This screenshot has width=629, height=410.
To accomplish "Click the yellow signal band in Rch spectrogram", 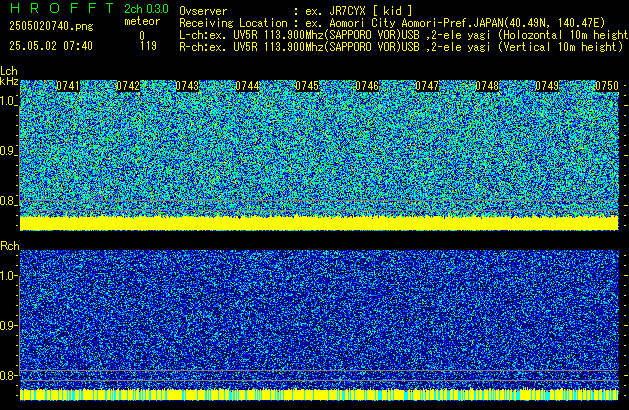I will [319, 394].
